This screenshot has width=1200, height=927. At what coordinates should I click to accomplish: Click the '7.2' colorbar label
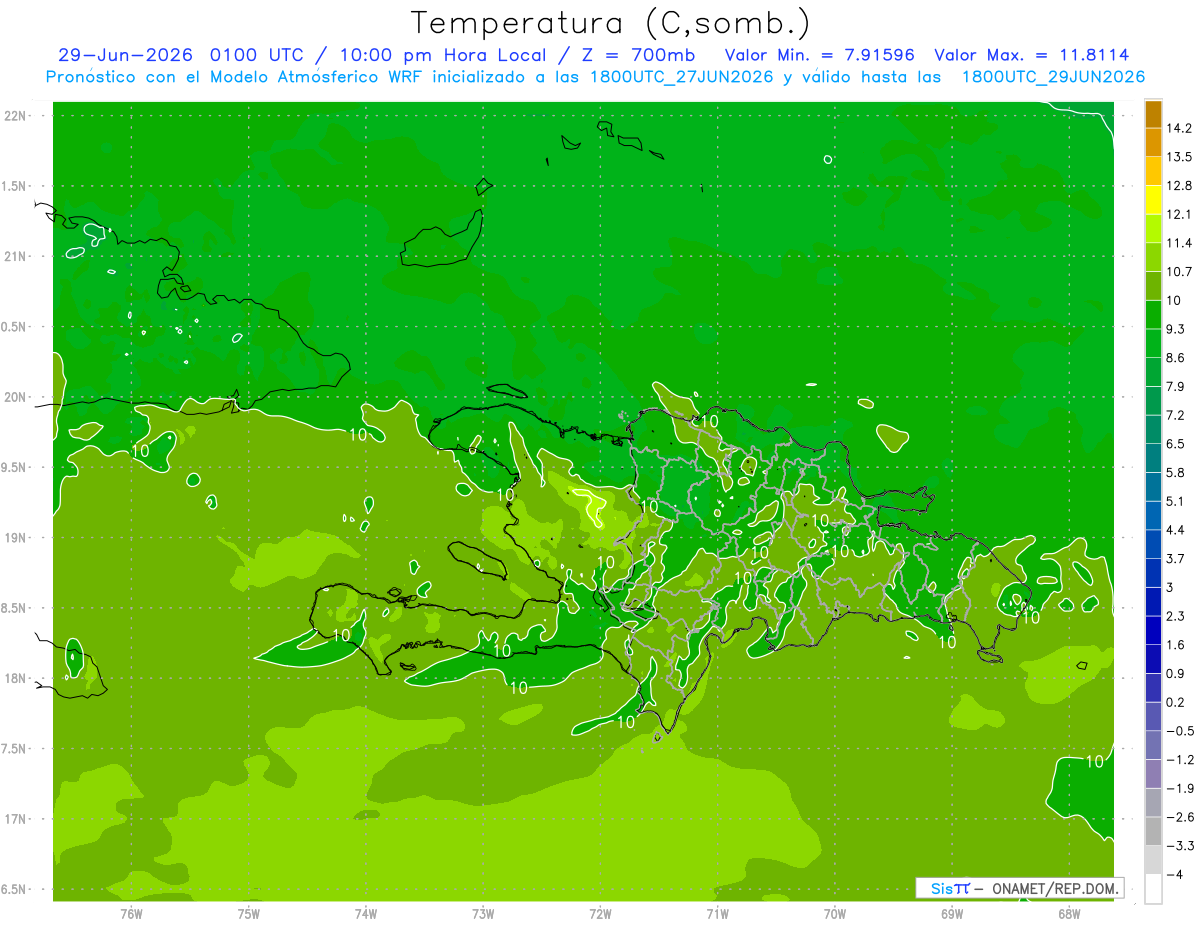[1176, 415]
